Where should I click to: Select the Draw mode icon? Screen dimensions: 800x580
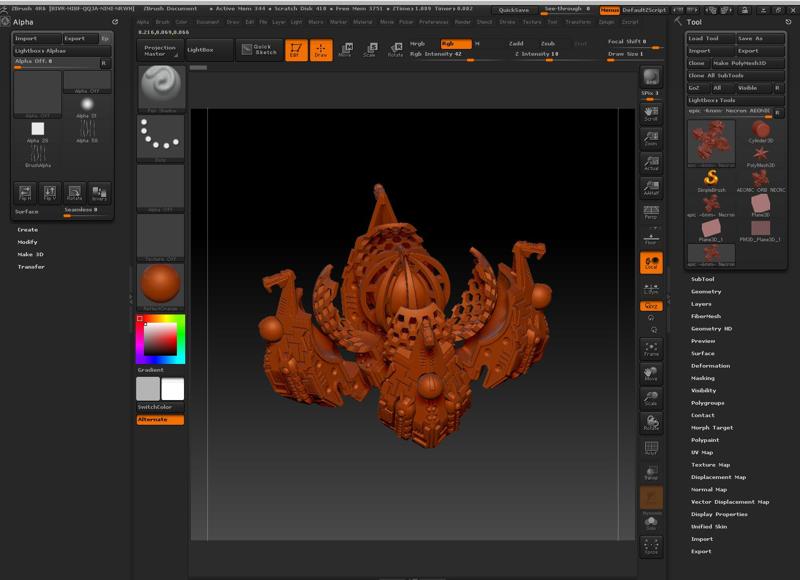(x=321, y=50)
